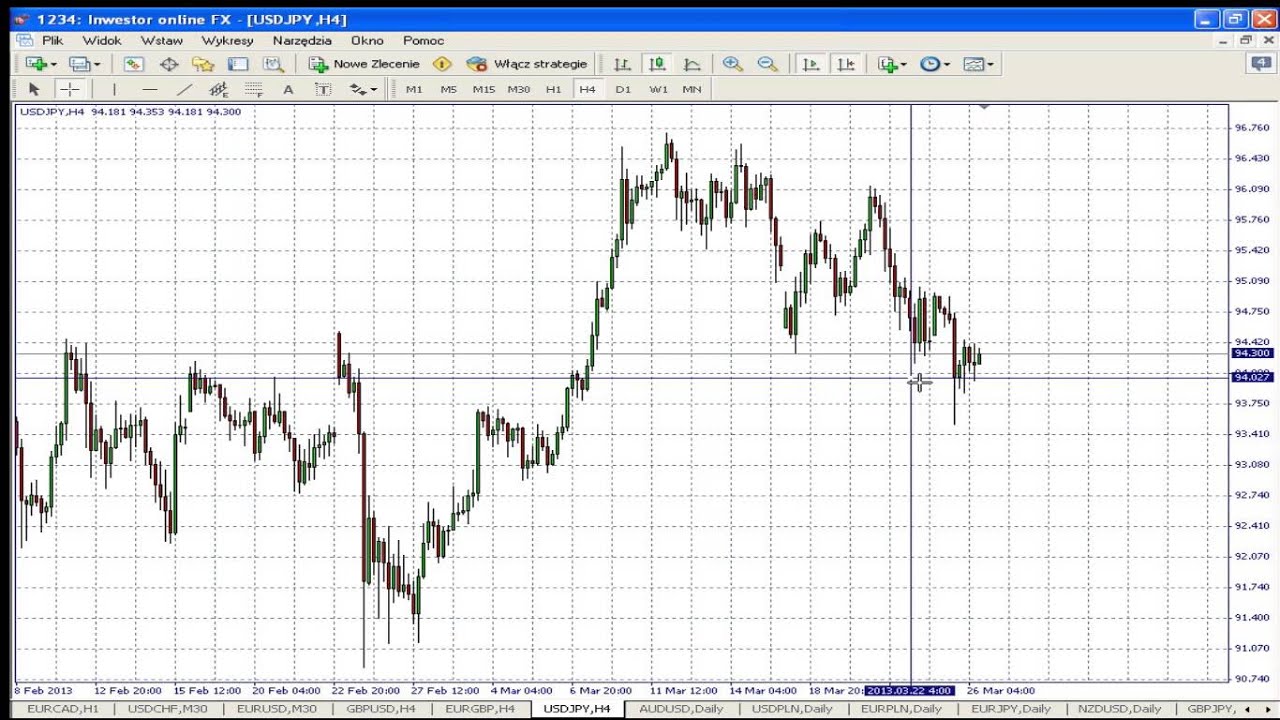Switch to the EURCAD,H1 chart tab
Viewport: 1280px width, 720px height.
coord(62,708)
